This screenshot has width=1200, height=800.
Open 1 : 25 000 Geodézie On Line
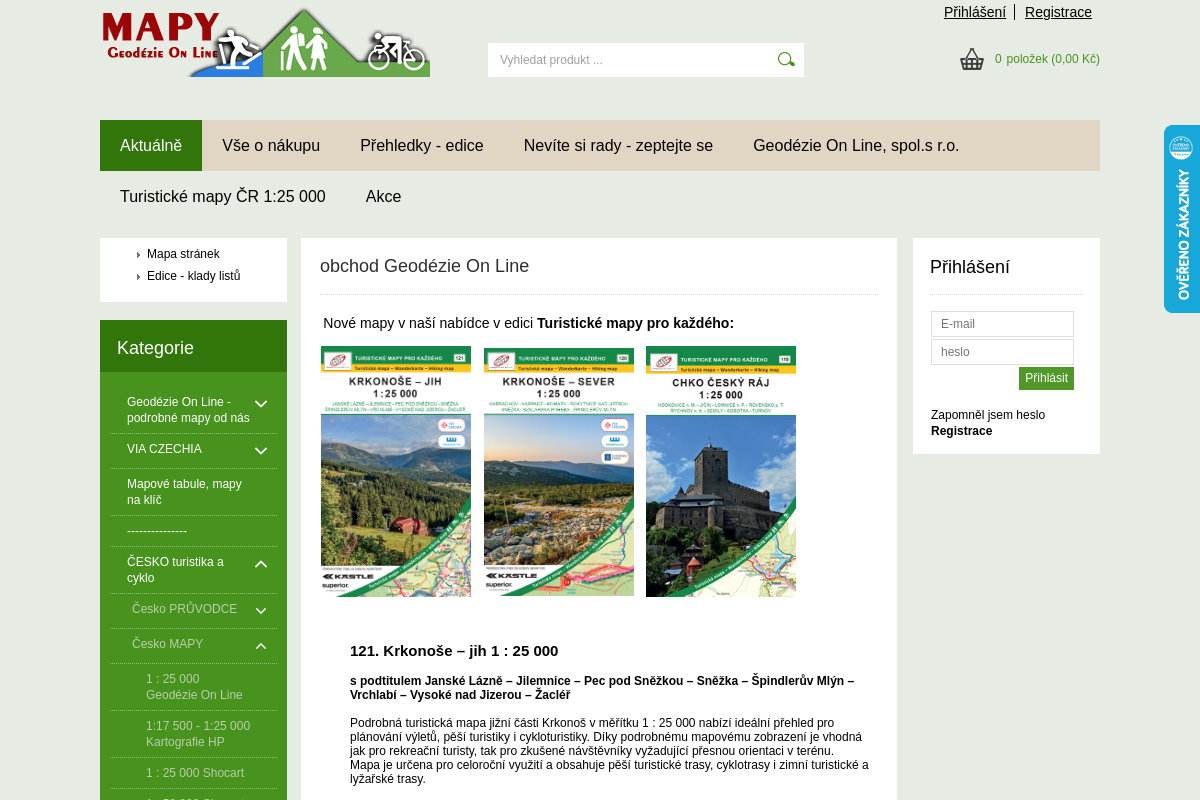pyautogui.click(x=194, y=687)
